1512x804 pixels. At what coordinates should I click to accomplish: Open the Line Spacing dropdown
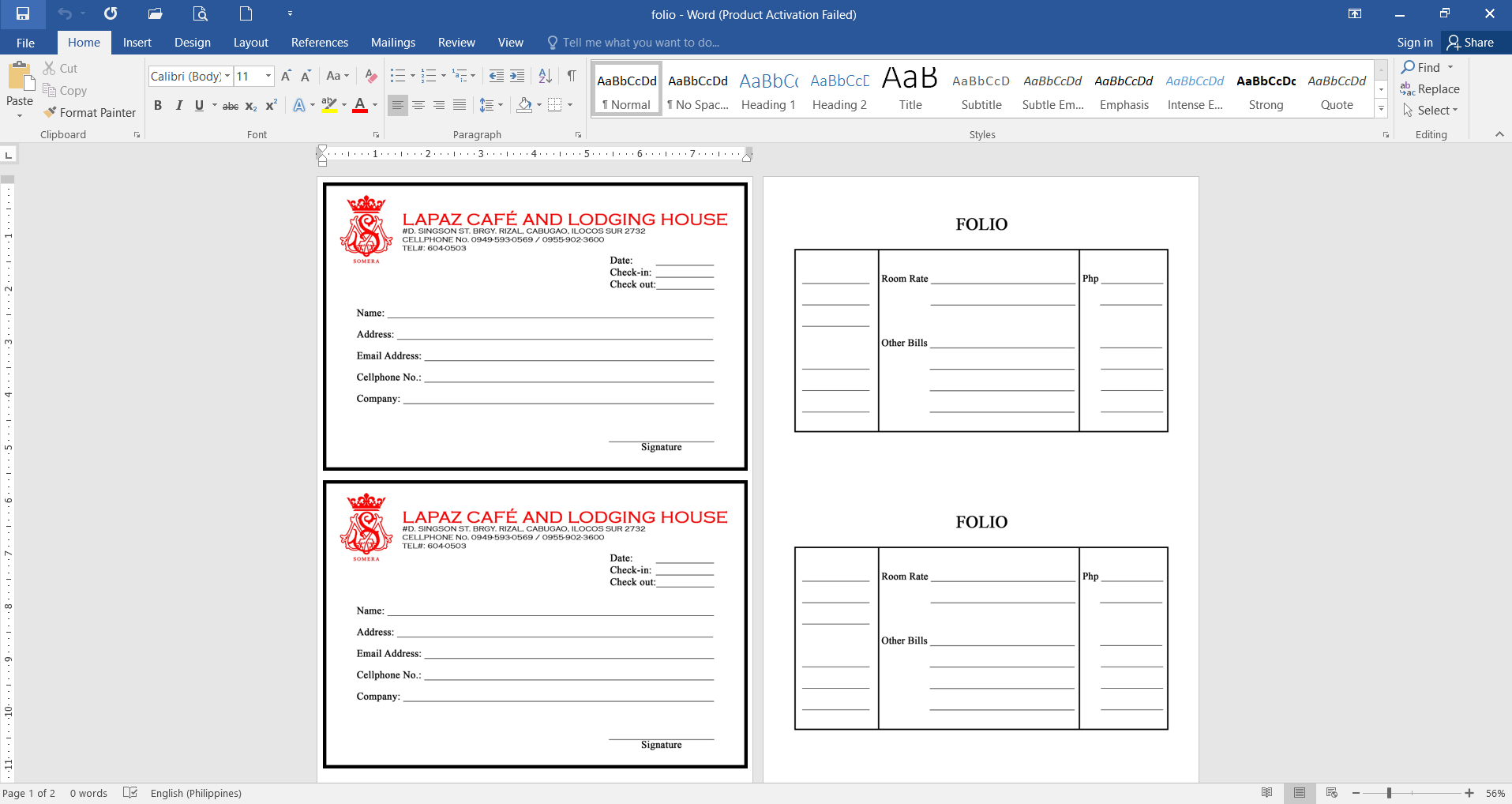491,105
